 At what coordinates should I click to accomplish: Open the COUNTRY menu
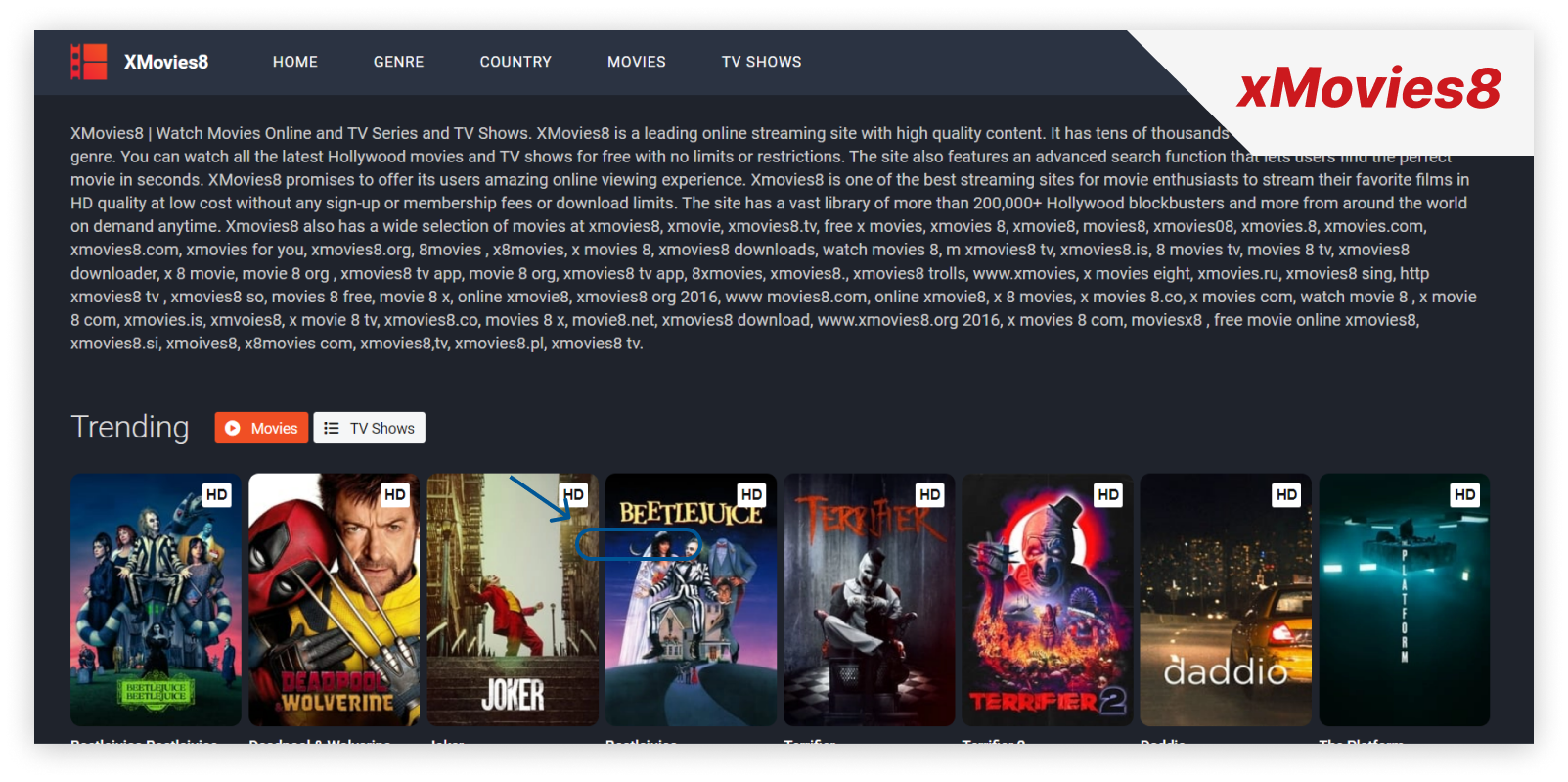[515, 62]
